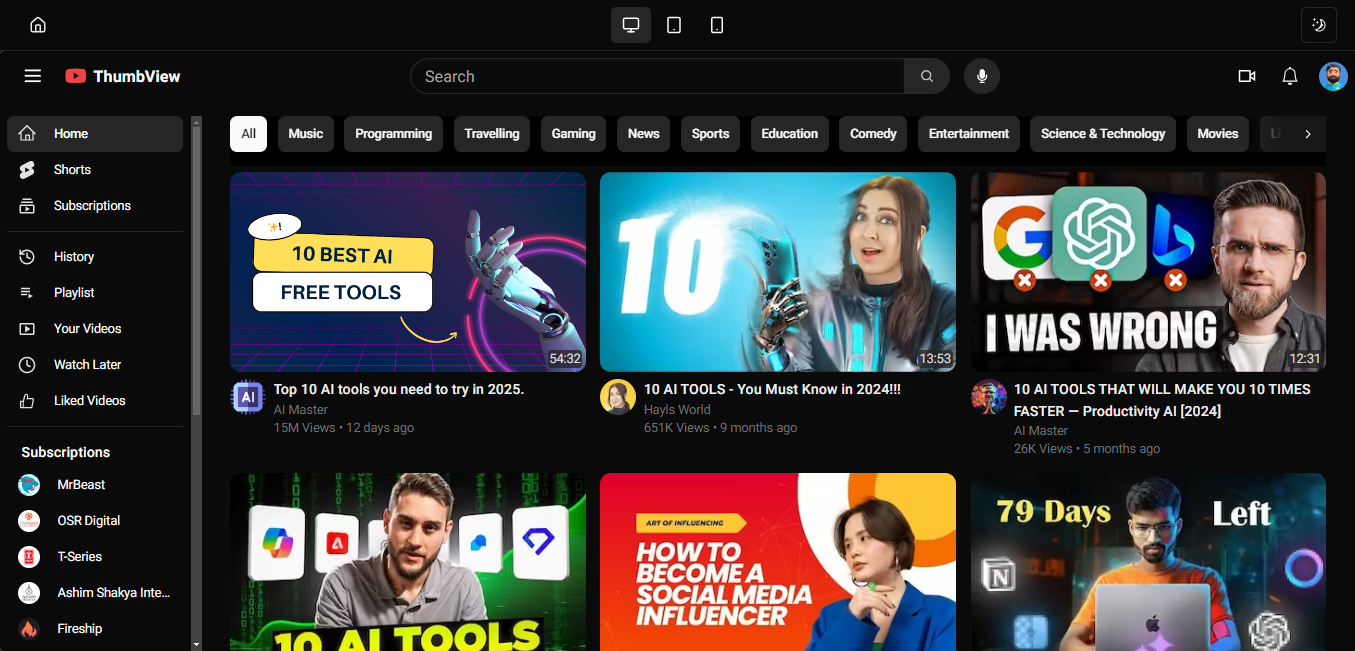1355x651 pixels.
Task: Click the ThumbView logo
Action: (x=122, y=76)
